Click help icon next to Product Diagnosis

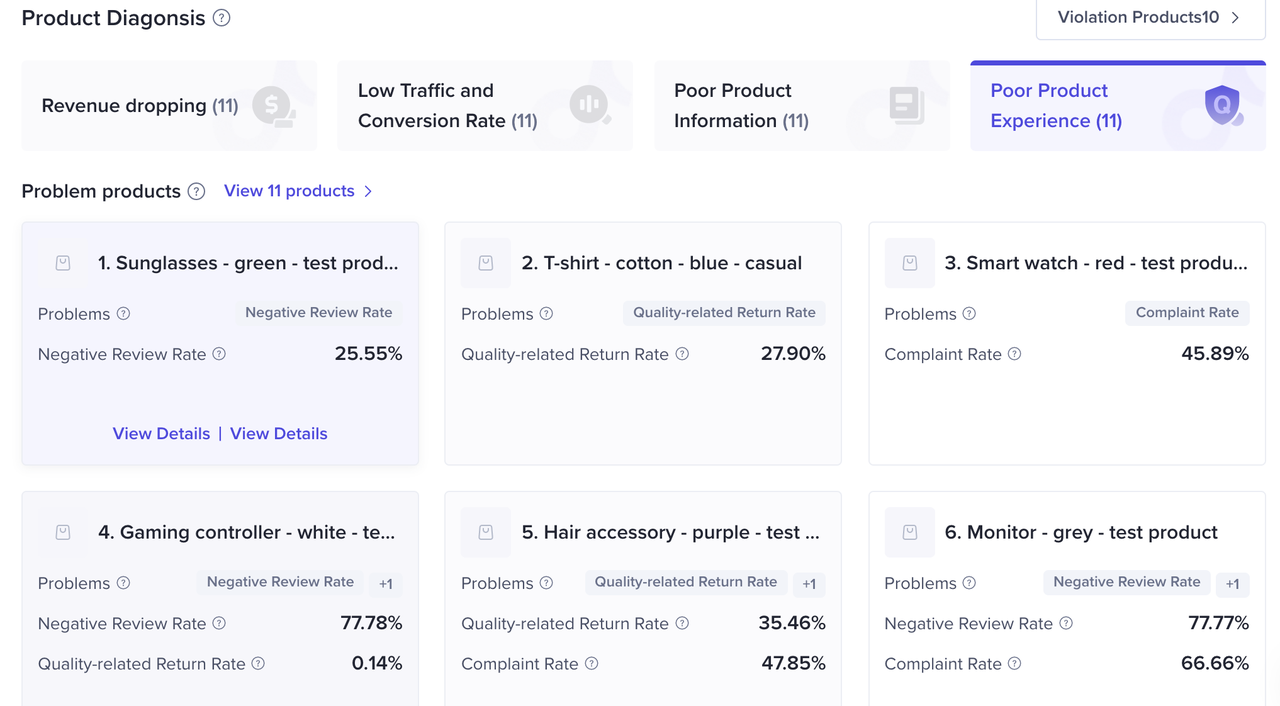point(222,18)
